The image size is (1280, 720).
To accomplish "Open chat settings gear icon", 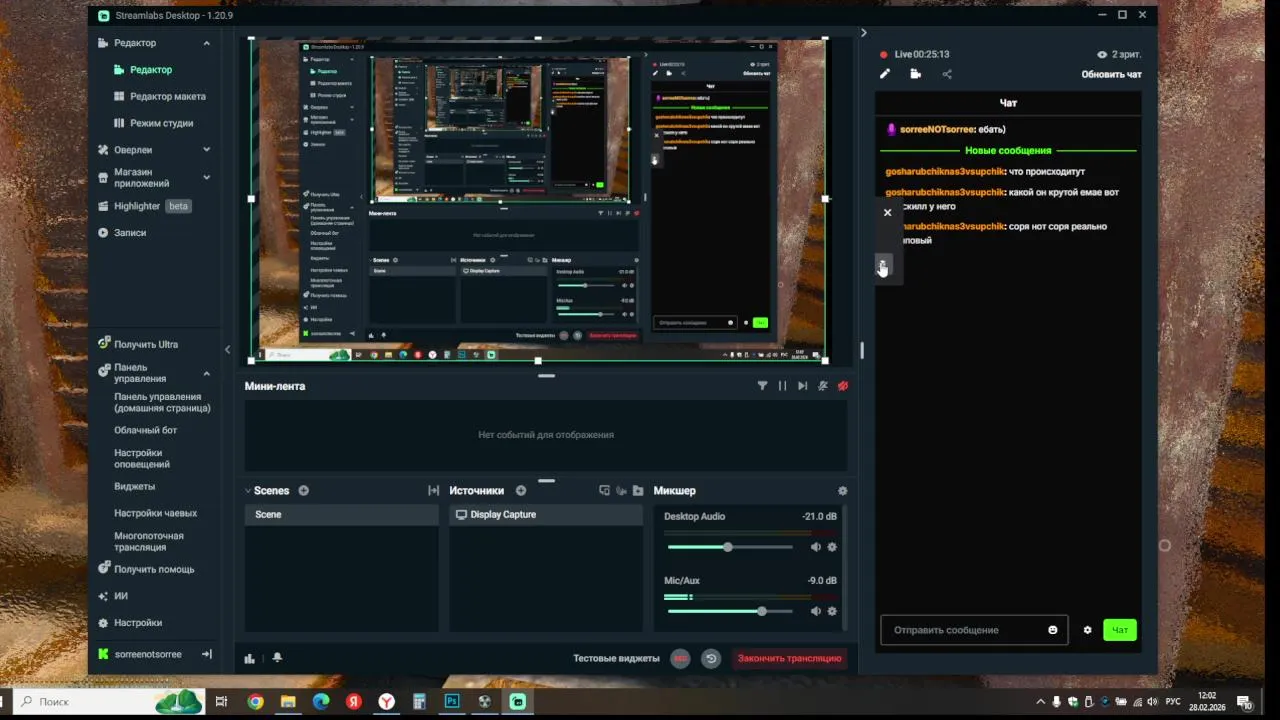I will tap(1087, 630).
